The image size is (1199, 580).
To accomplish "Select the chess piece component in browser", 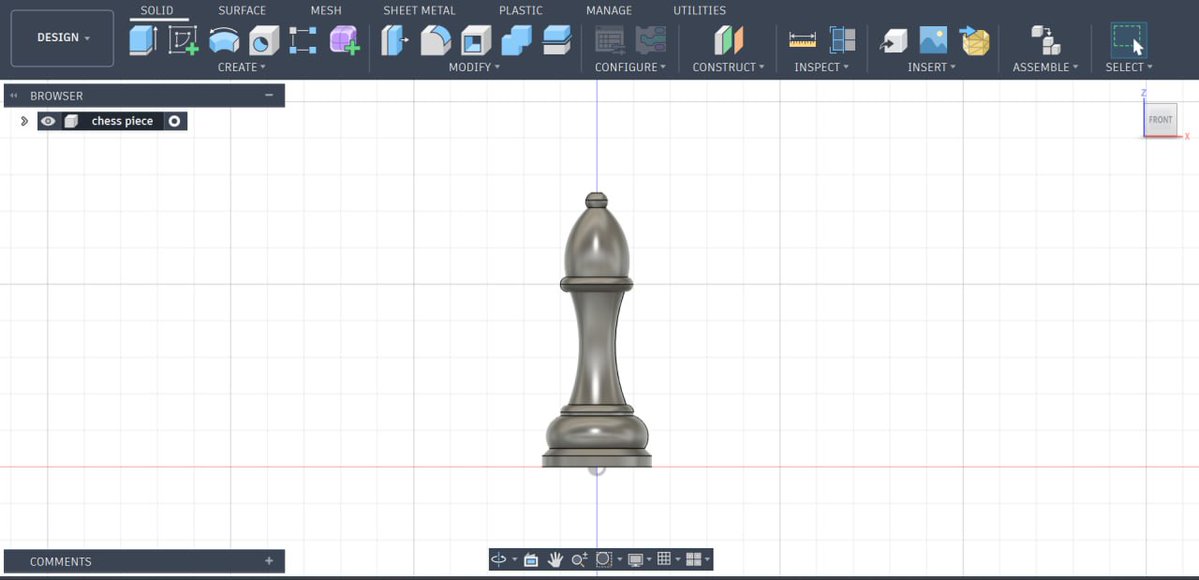I will click(122, 121).
